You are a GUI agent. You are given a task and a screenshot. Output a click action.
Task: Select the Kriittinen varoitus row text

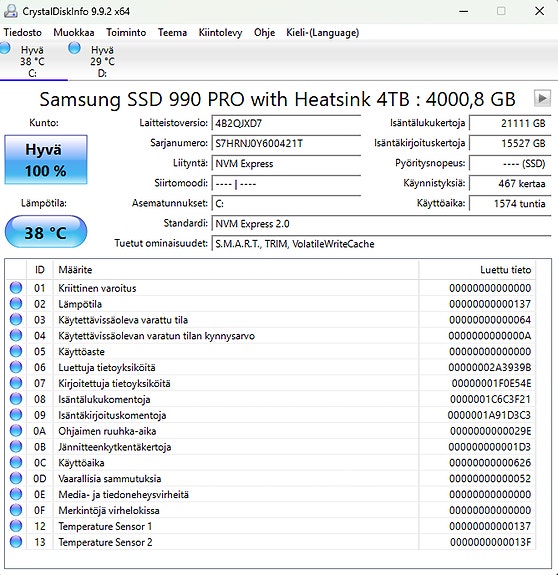click(x=97, y=288)
